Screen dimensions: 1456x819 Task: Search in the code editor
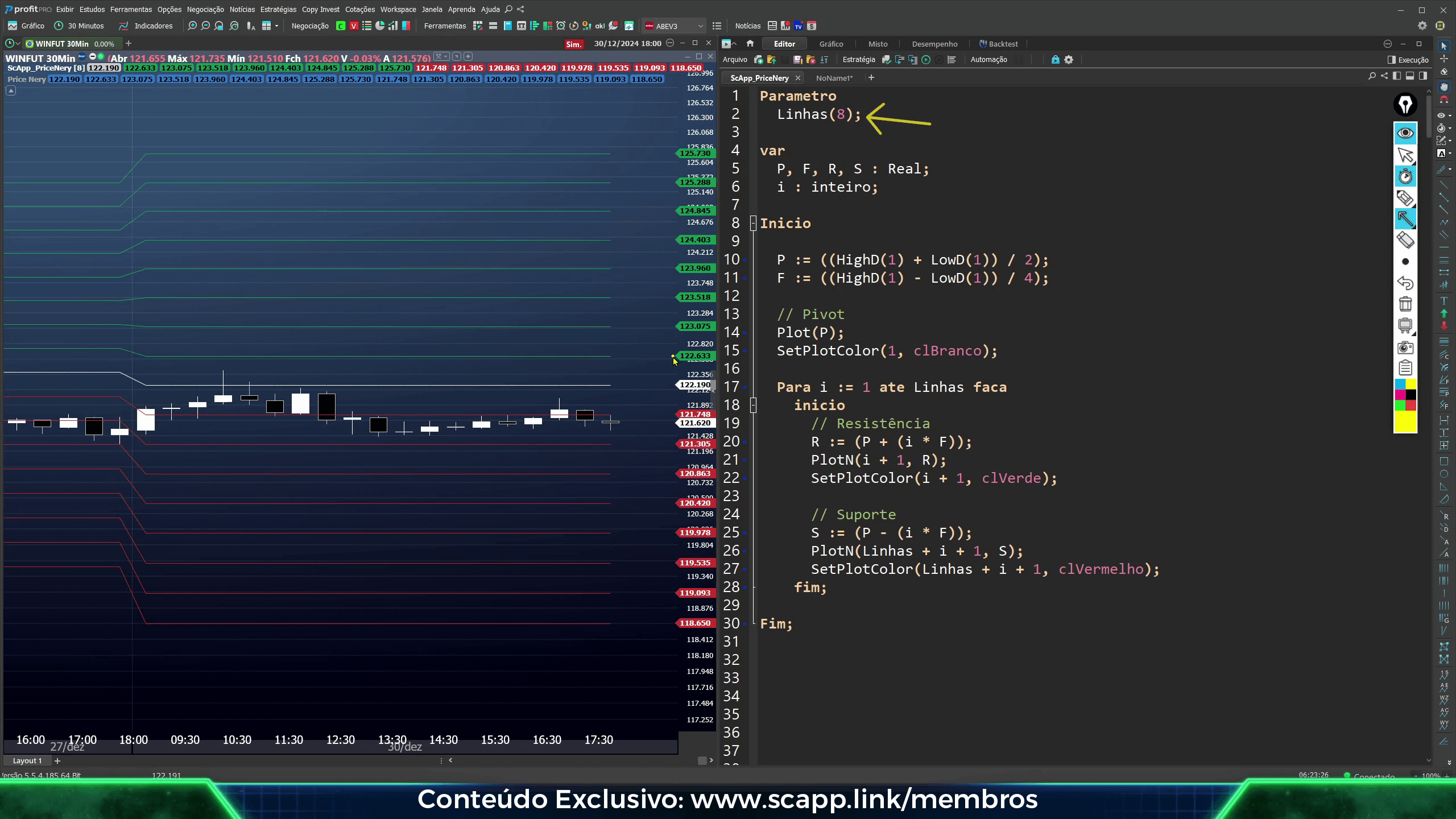(1372, 76)
